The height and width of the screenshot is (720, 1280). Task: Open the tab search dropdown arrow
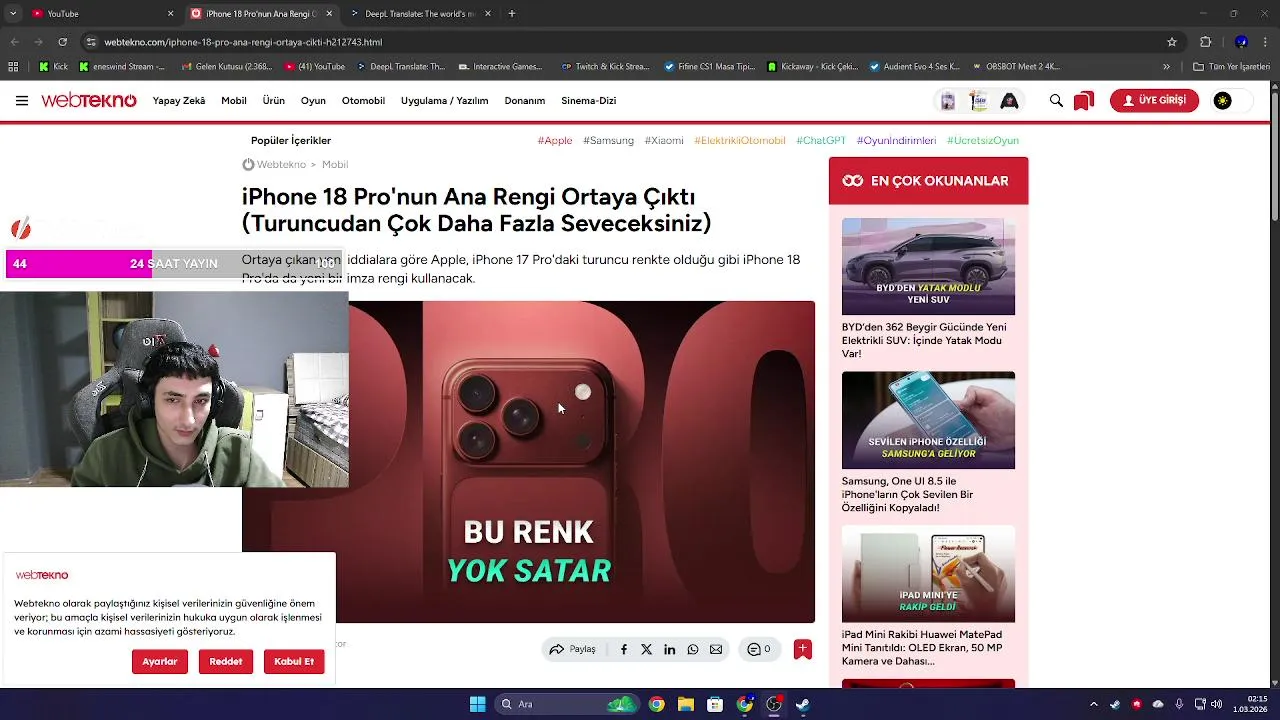click(13, 14)
